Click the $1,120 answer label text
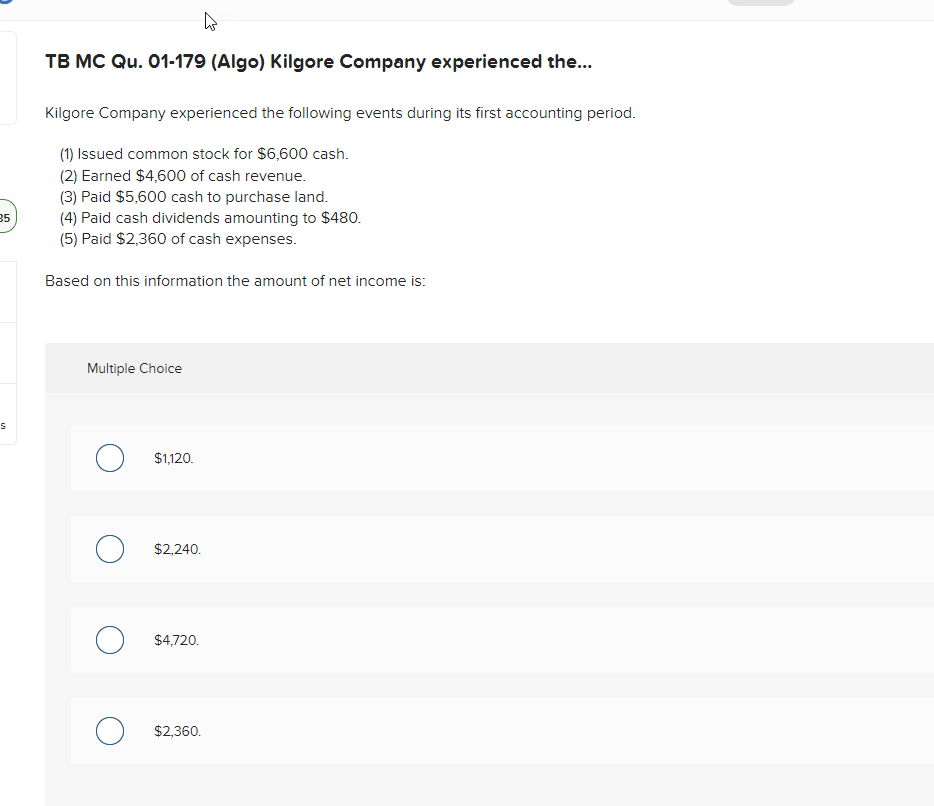The width and height of the screenshot is (934, 806). click(173, 458)
